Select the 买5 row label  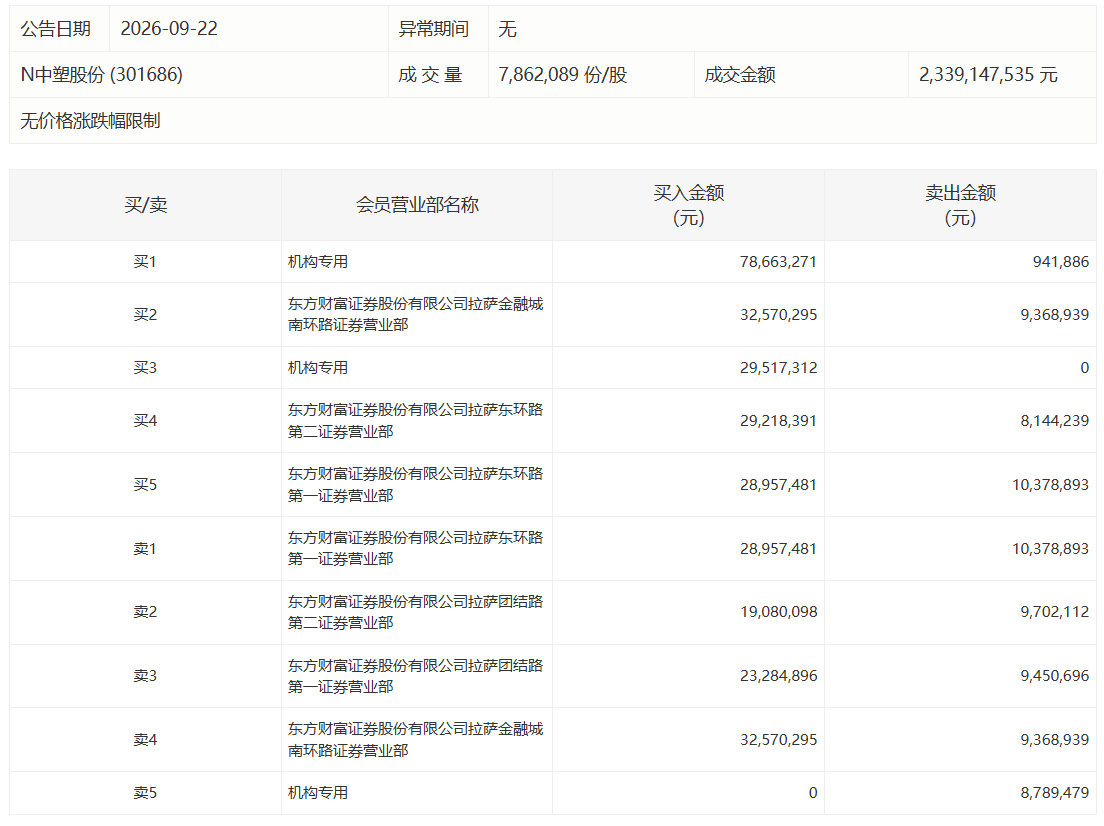[x=145, y=485]
